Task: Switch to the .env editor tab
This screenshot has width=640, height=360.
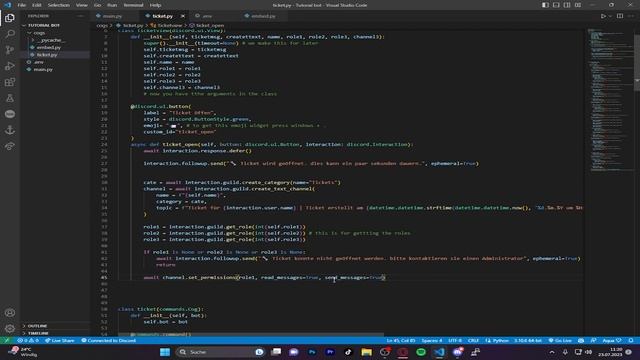Action: 207,16
